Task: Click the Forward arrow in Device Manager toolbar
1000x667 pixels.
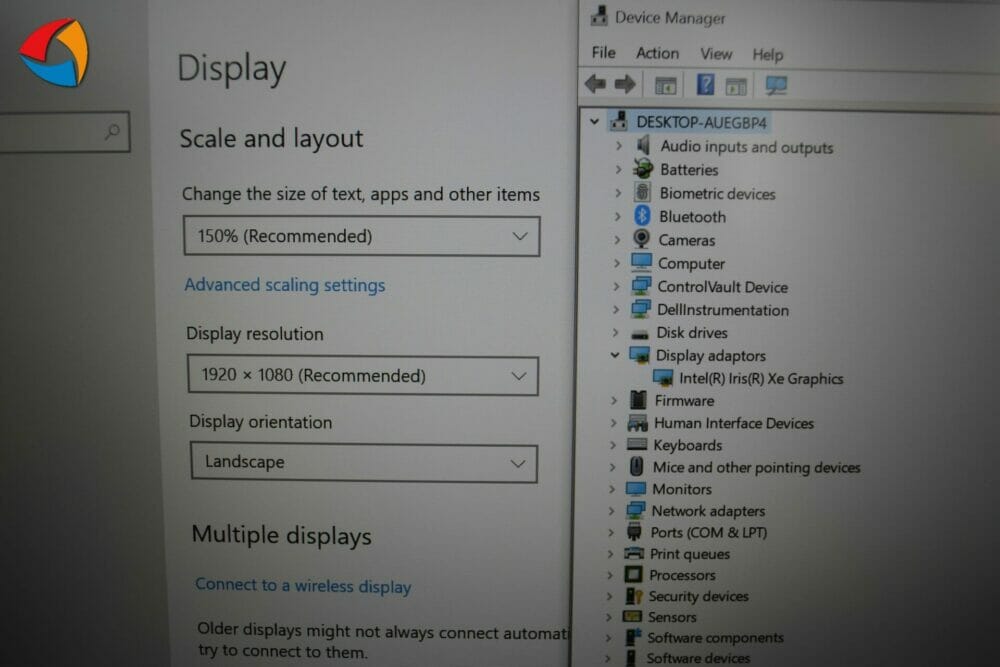Action: point(624,84)
